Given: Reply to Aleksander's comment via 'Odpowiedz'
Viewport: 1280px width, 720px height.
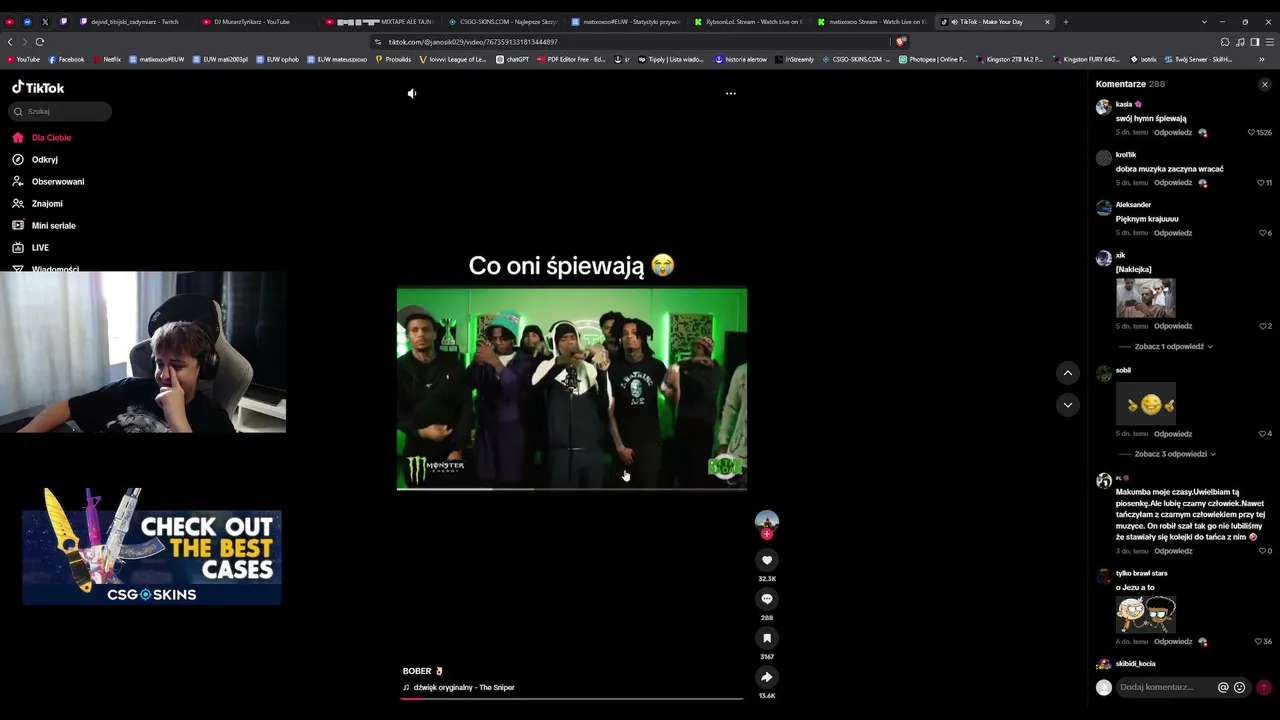Looking at the screenshot, I should (x=1173, y=233).
